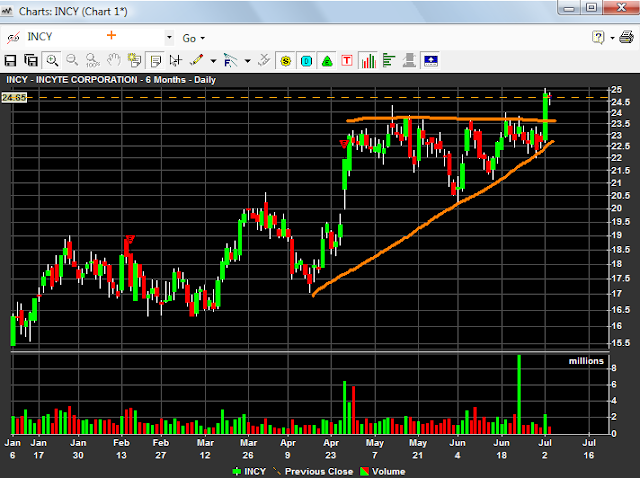Minimize the chart window

coord(570,8)
